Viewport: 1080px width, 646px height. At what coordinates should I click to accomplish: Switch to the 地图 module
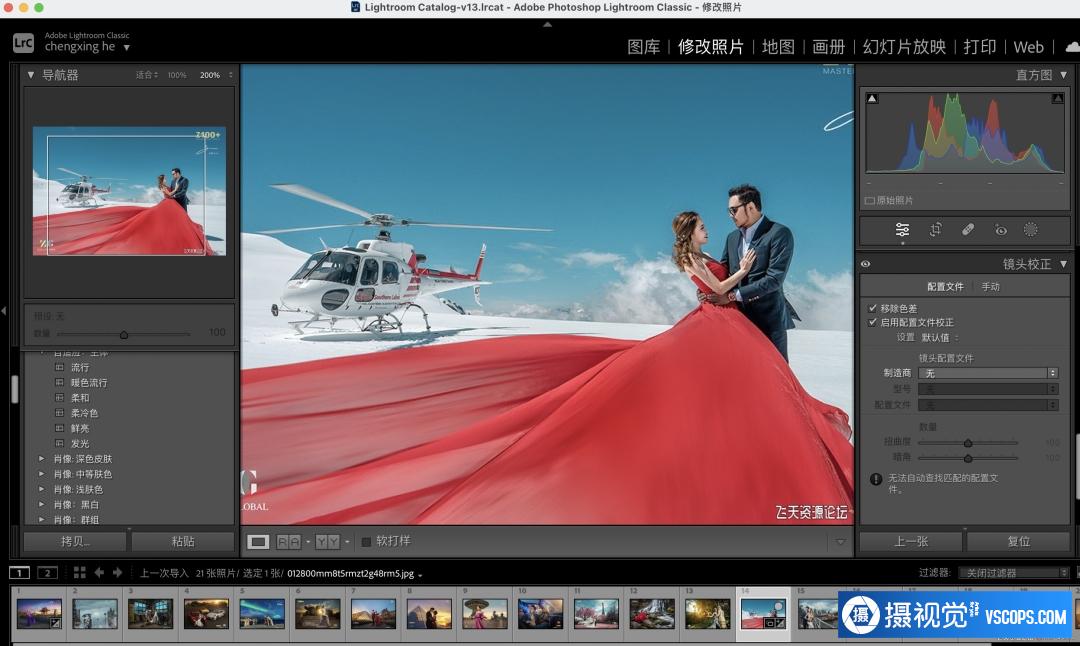(778, 47)
